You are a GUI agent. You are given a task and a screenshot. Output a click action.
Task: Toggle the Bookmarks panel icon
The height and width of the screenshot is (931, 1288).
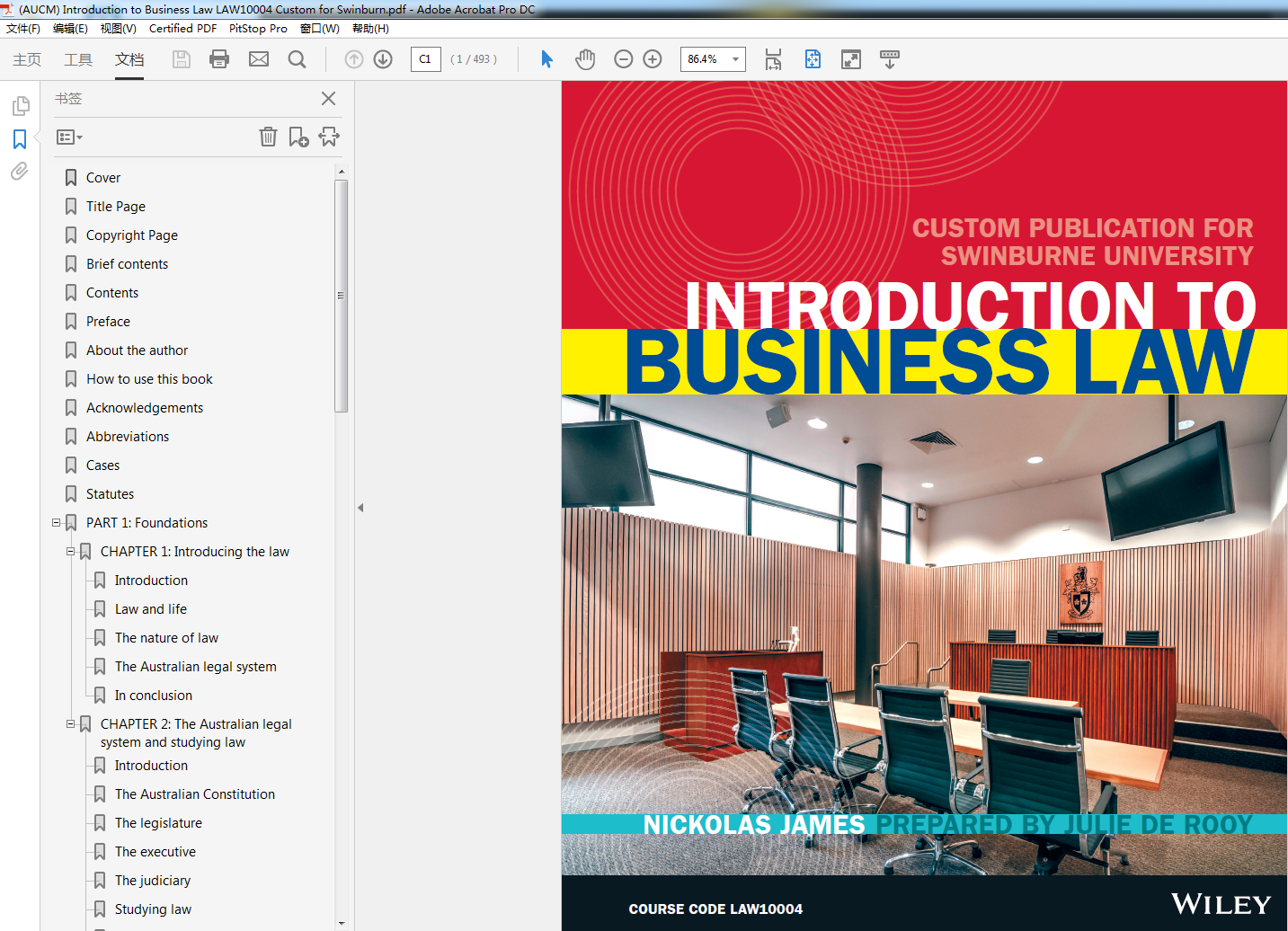[20, 139]
